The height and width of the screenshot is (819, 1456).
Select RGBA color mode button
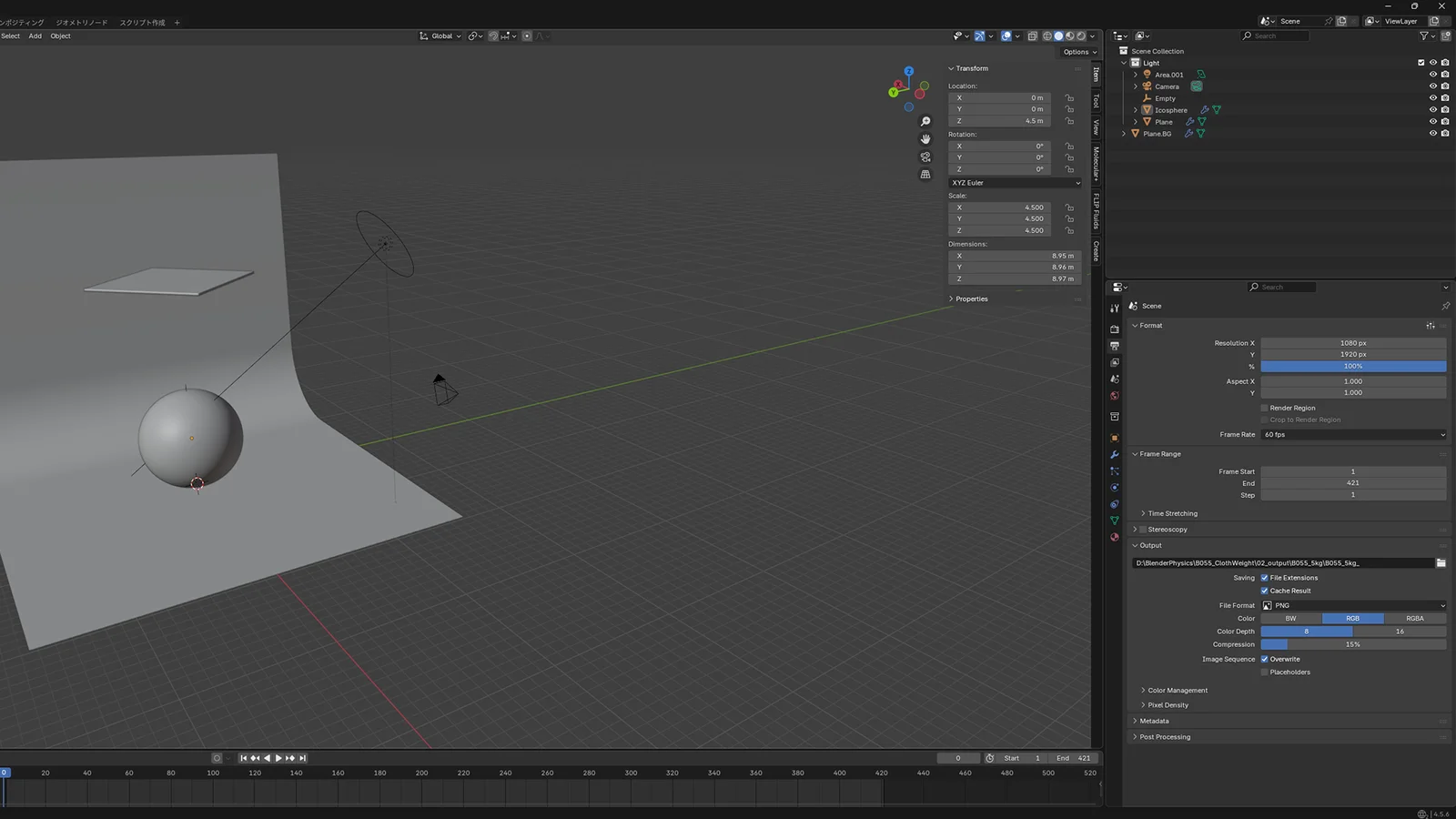coord(1414,619)
